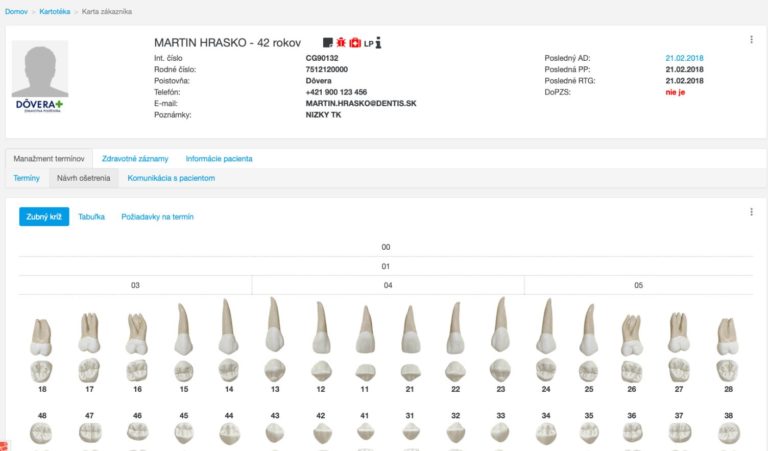Switch to Tabuľka view
This screenshot has width=768, height=451.
tap(91, 216)
